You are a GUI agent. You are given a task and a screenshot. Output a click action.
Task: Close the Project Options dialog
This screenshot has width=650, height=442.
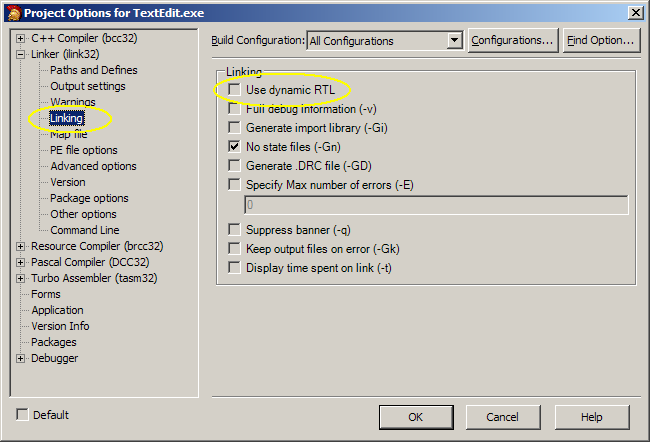coord(635,11)
